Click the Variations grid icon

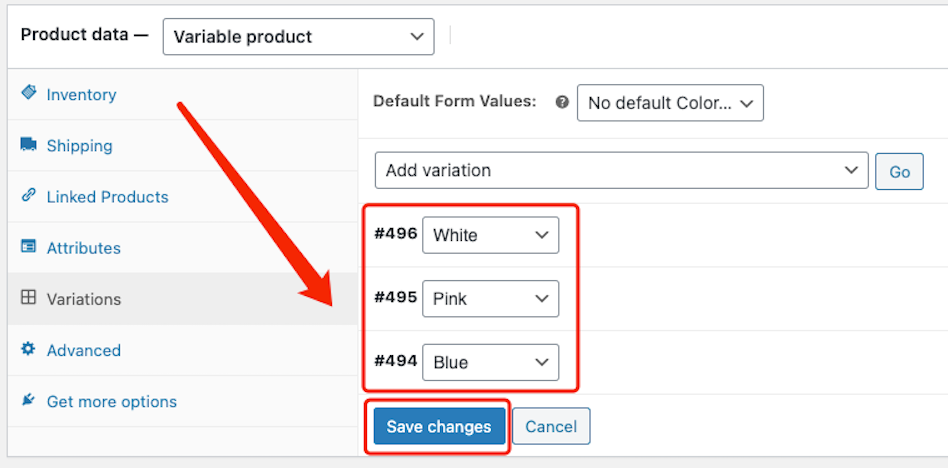click(28, 298)
